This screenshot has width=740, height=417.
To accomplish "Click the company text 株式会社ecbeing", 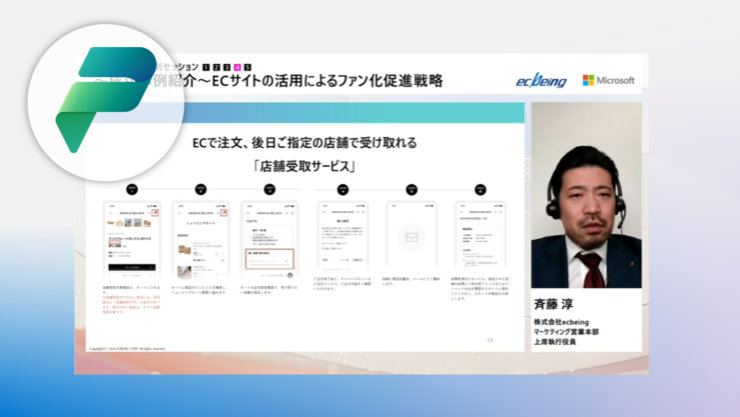I will click(x=561, y=322).
